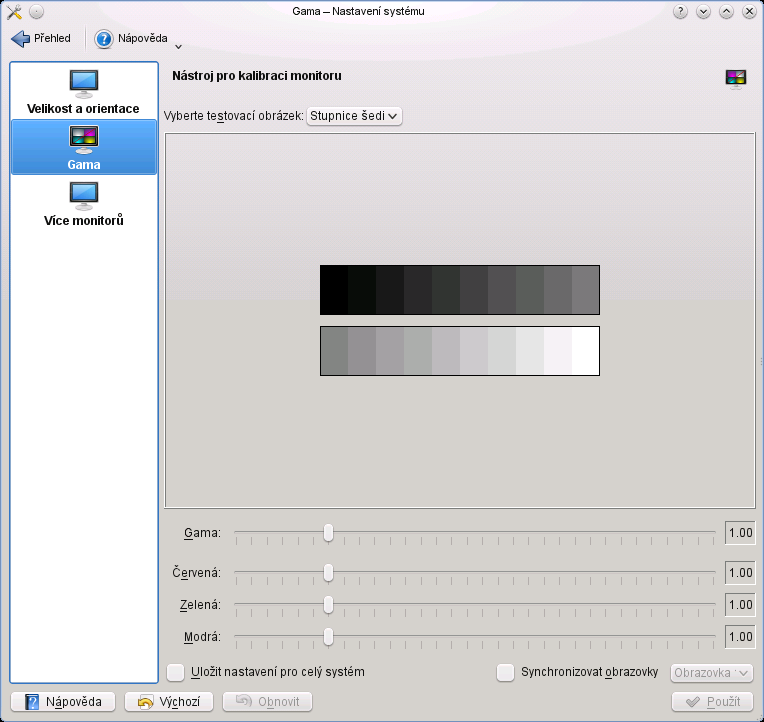Click the Výchozí defaults button

point(169,702)
